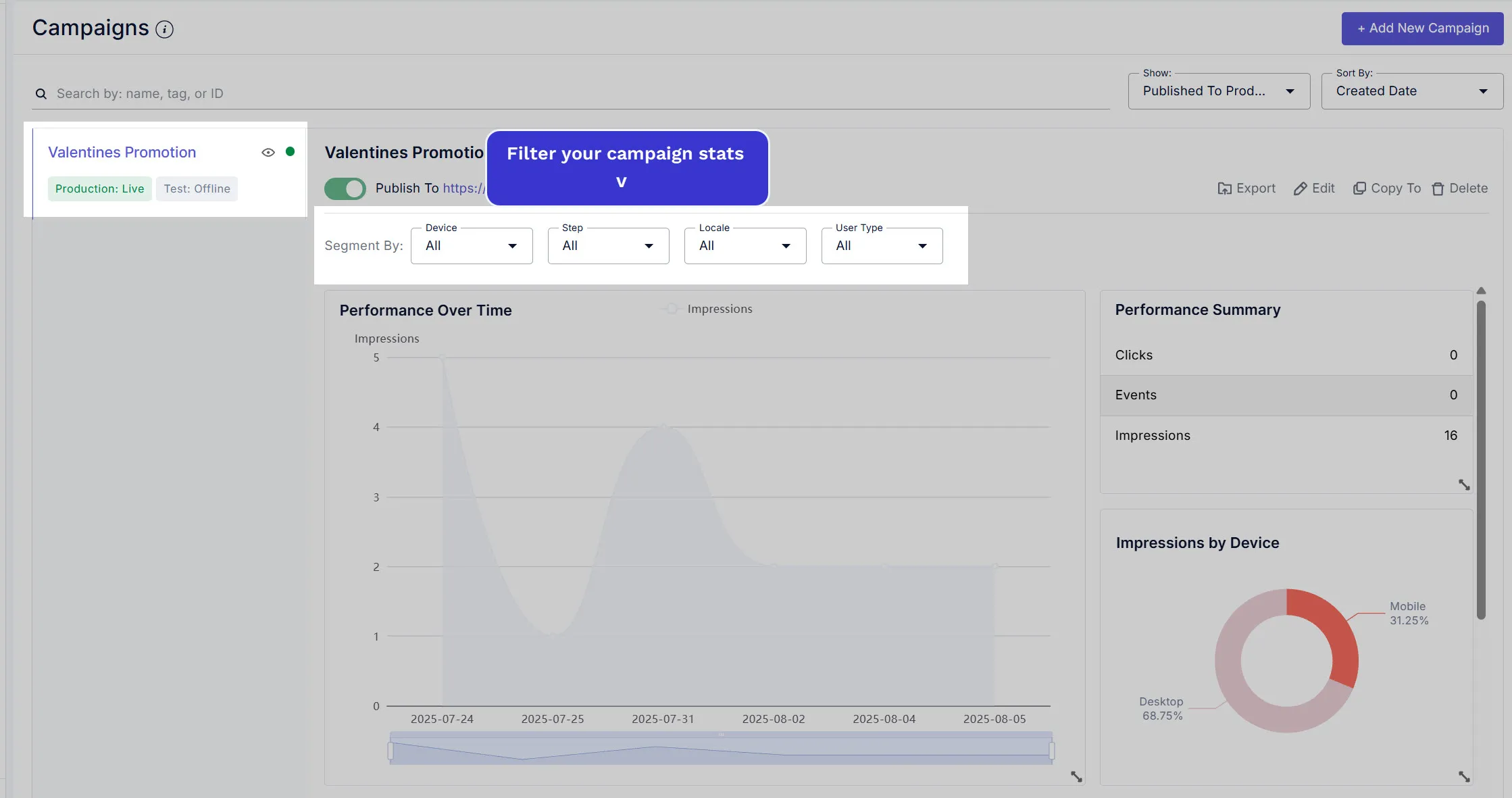Toggle Valentines Promotion preview eye icon
Viewport: 1512px width, 798px height.
tap(268, 153)
